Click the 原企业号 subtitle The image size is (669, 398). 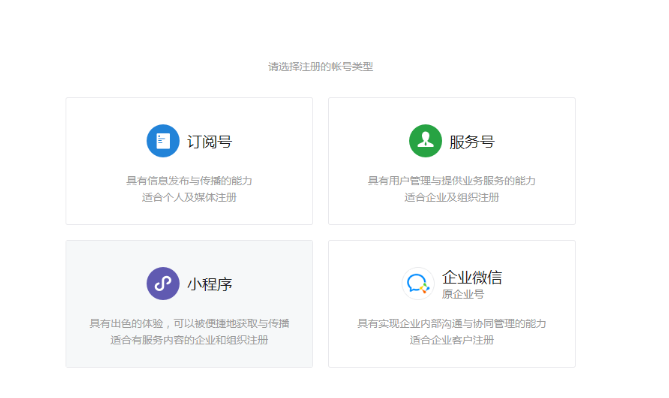pyautogui.click(x=463, y=294)
